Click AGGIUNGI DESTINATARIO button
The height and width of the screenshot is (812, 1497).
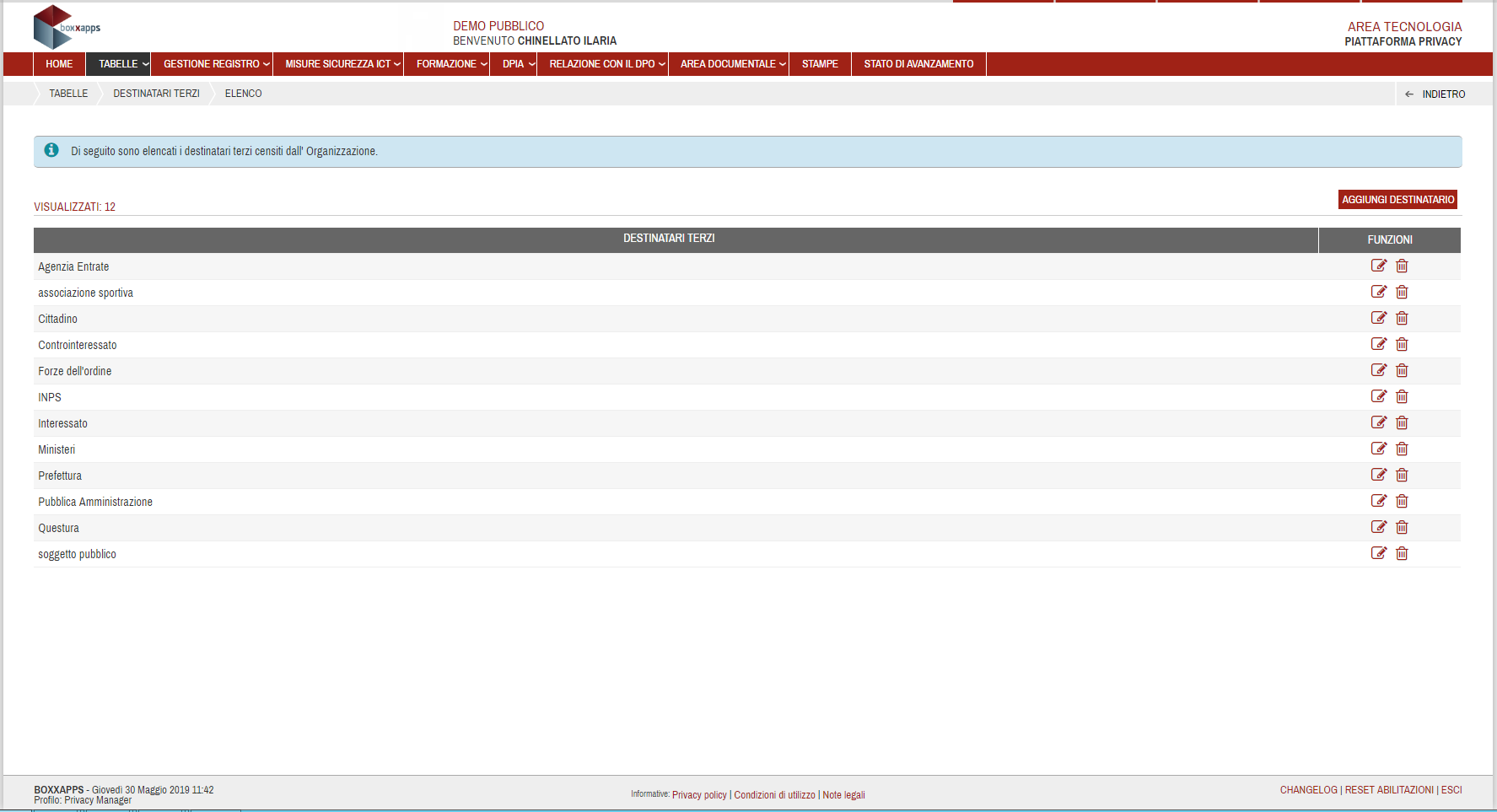1398,200
